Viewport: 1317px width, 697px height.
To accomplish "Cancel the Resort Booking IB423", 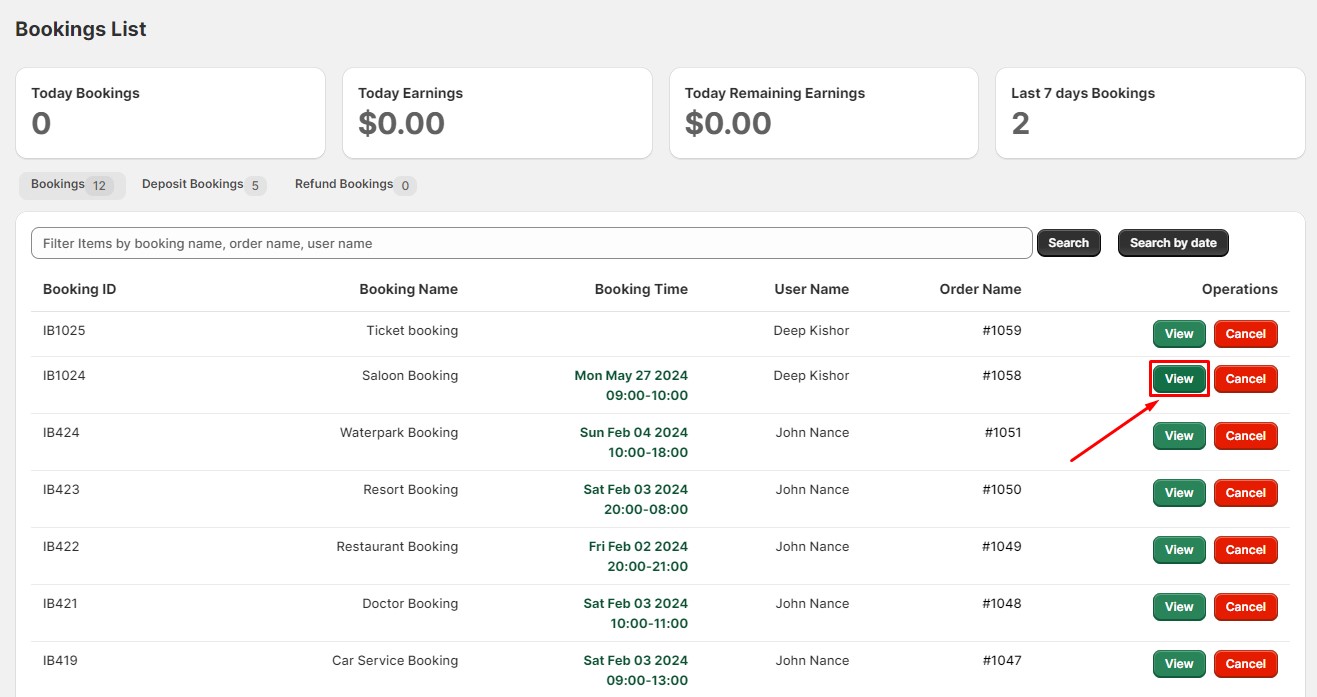I will coord(1245,493).
